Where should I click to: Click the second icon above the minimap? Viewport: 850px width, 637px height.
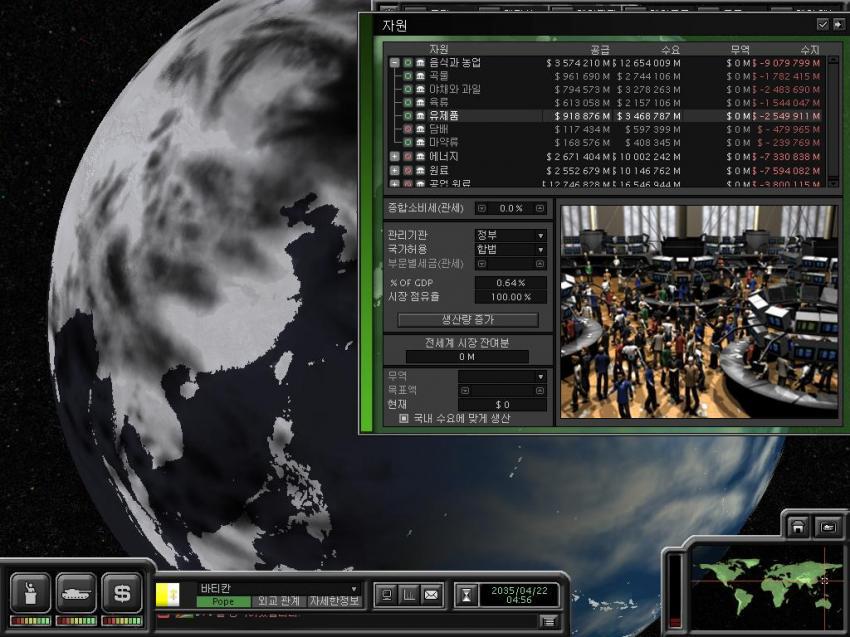[828, 526]
